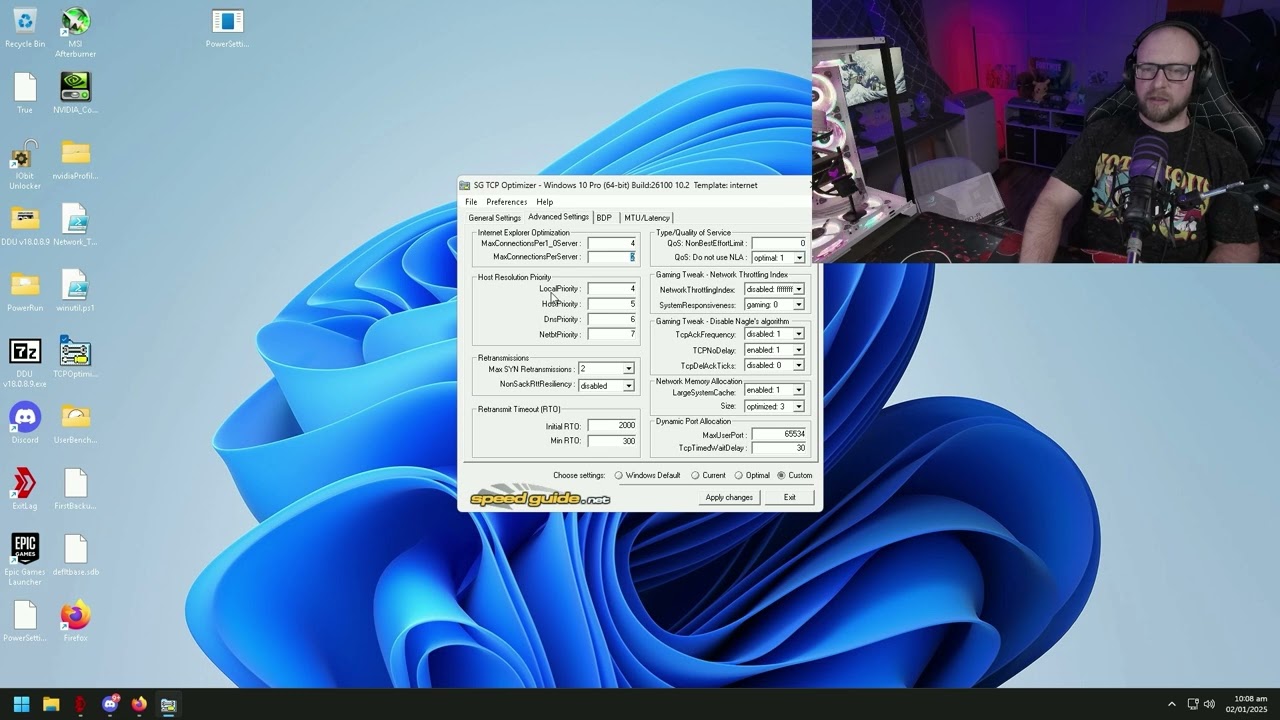Select the FirstBacku... file icon
This screenshot has height=720, width=1280.
pos(75,490)
